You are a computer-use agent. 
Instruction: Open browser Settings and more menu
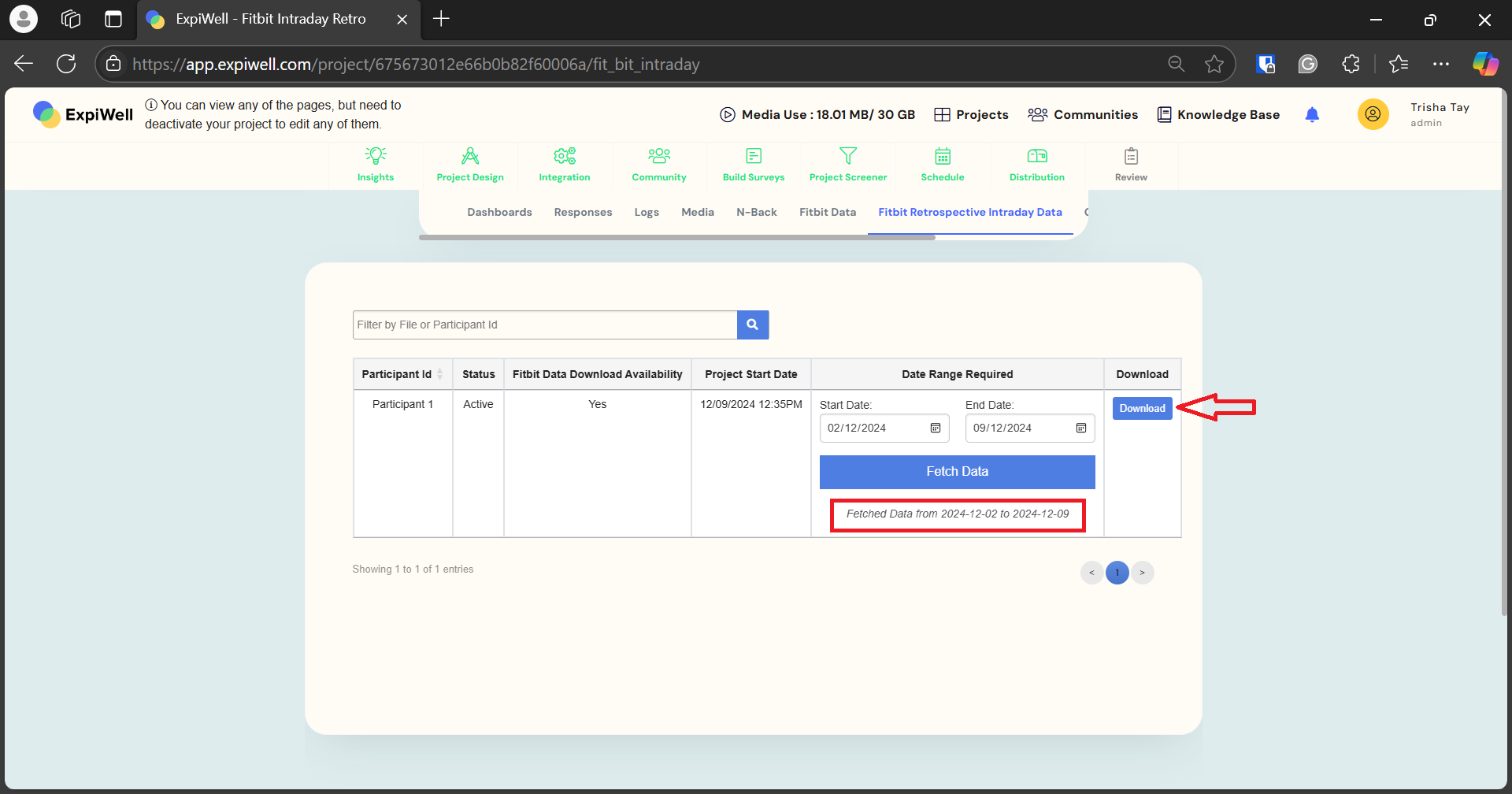(x=1441, y=64)
